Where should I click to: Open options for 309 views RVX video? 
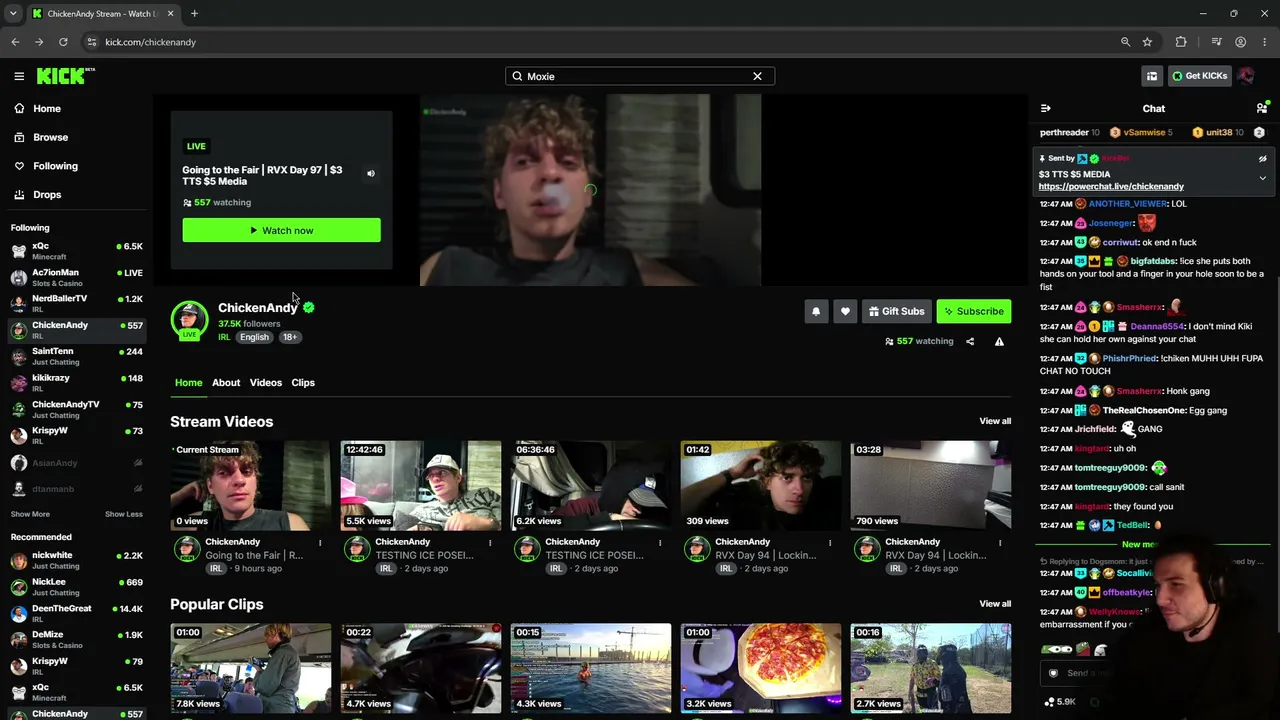pyautogui.click(x=830, y=543)
